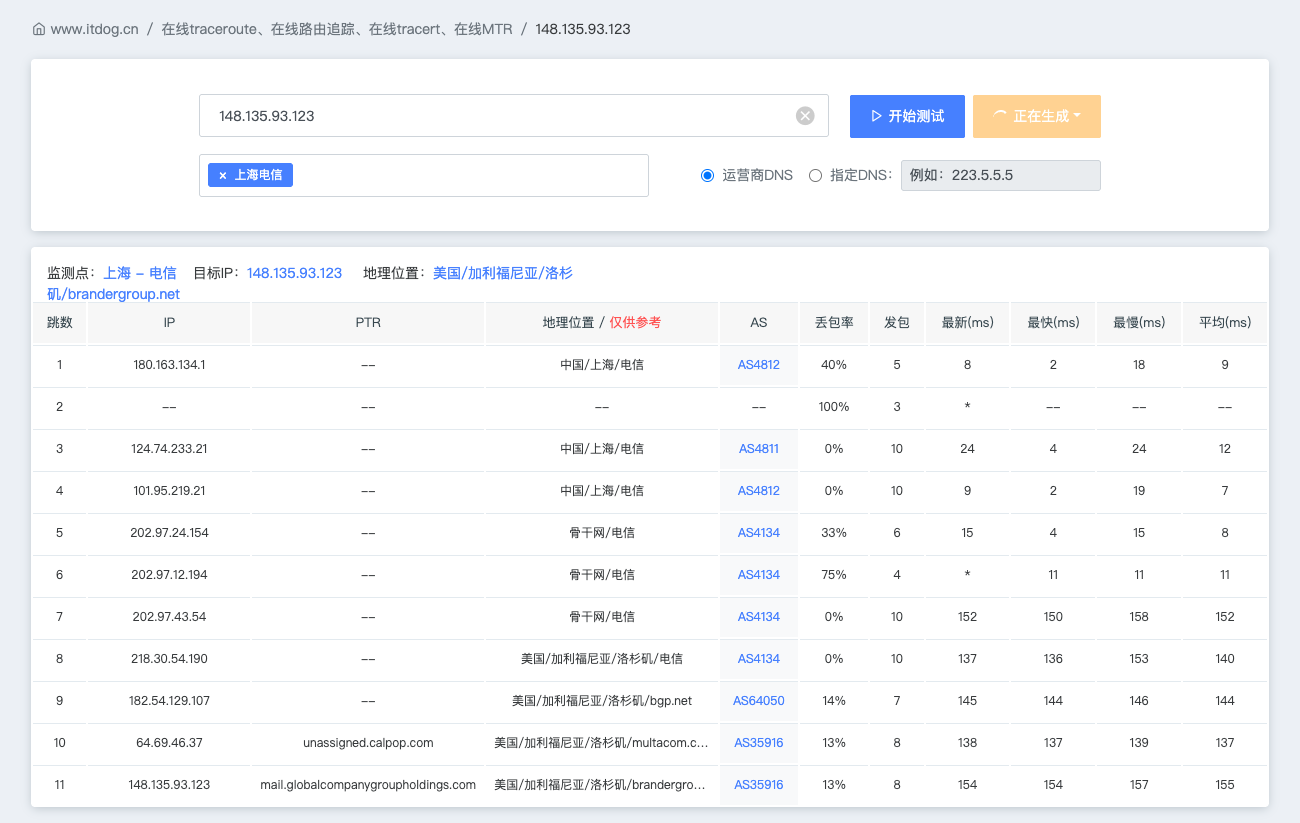Viewport: 1300px width, 823px height.
Task: Open AS4134 link for 202.97.12.194
Action: click(759, 575)
